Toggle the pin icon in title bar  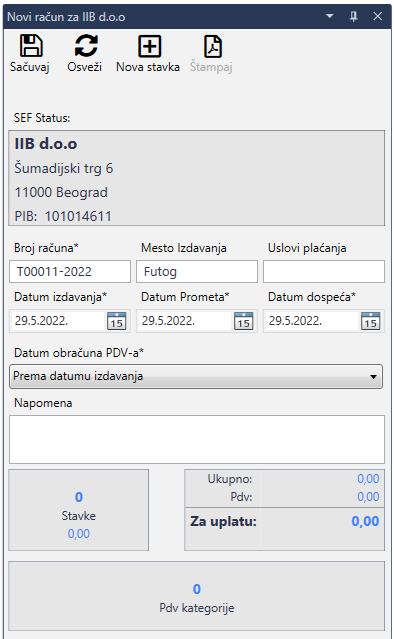tap(353, 16)
